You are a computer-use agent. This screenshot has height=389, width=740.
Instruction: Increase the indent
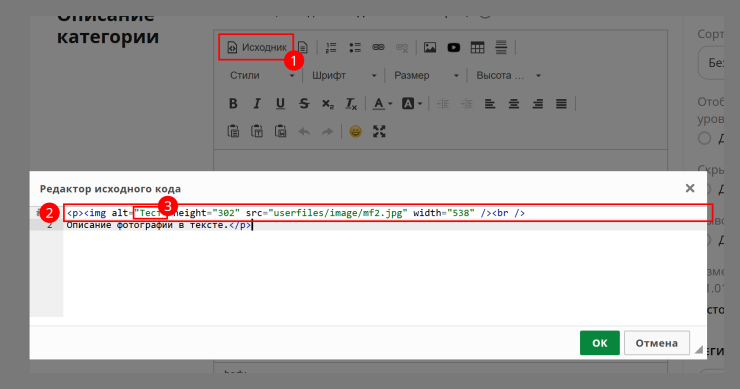466,103
